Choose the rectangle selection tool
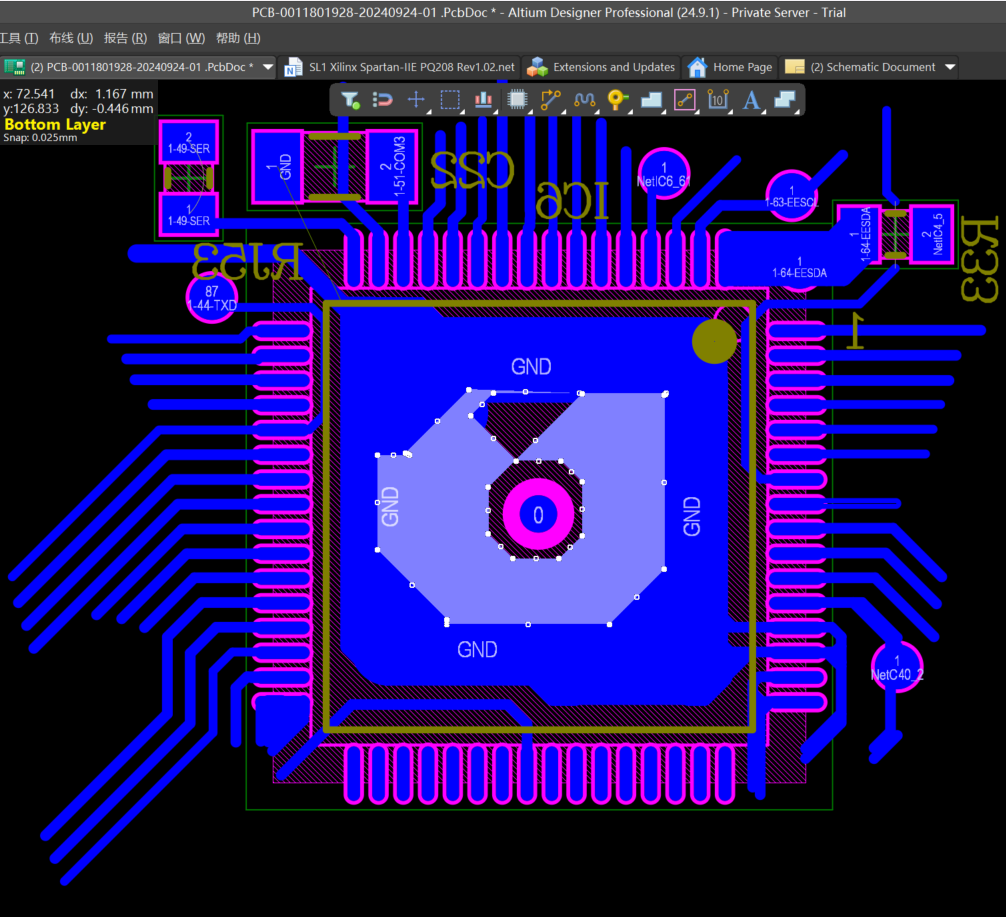 (x=450, y=100)
